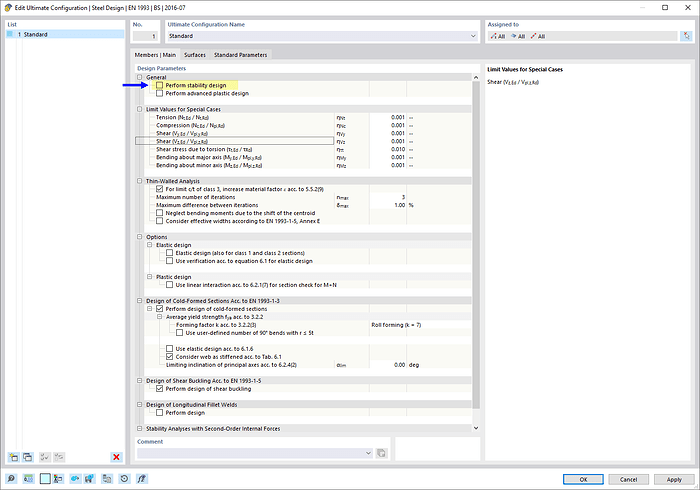Click the red X delete icon
The width and height of the screenshot is (700, 490).
point(116,457)
